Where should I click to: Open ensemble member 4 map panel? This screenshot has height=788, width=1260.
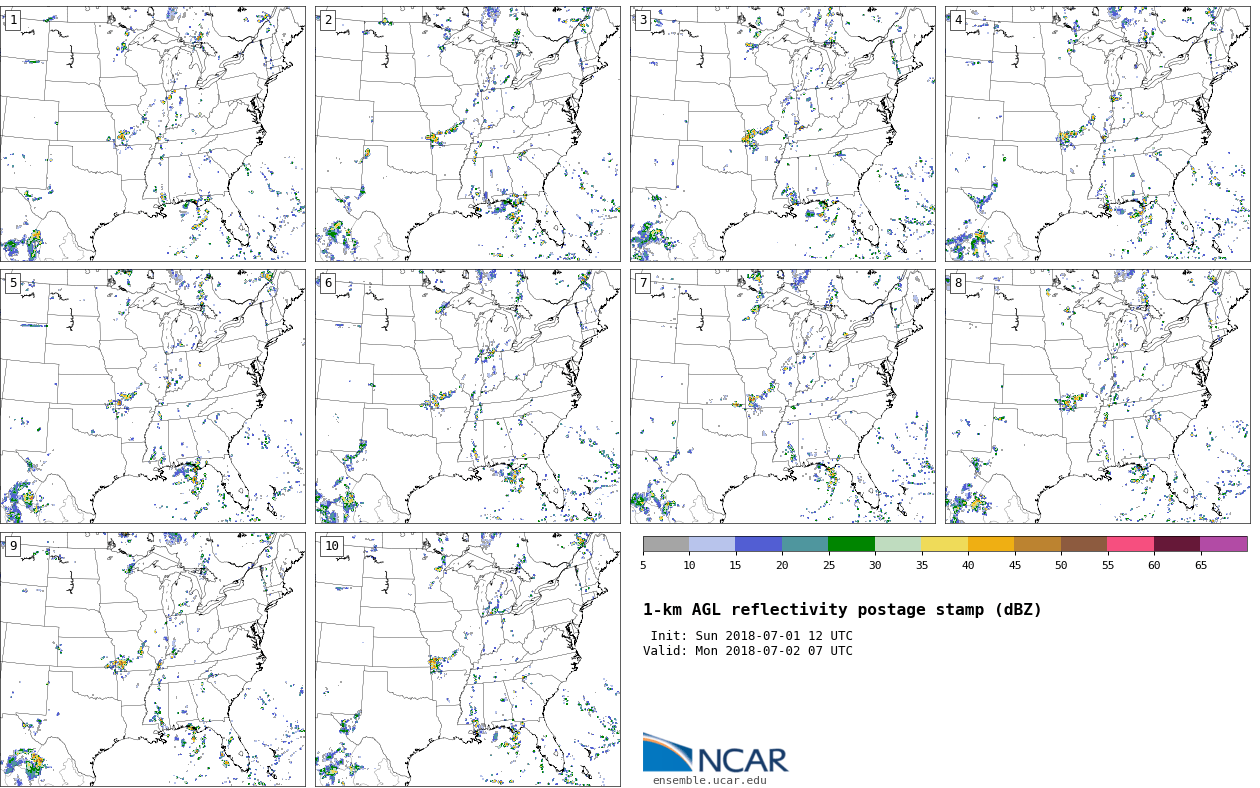click(x=1097, y=134)
